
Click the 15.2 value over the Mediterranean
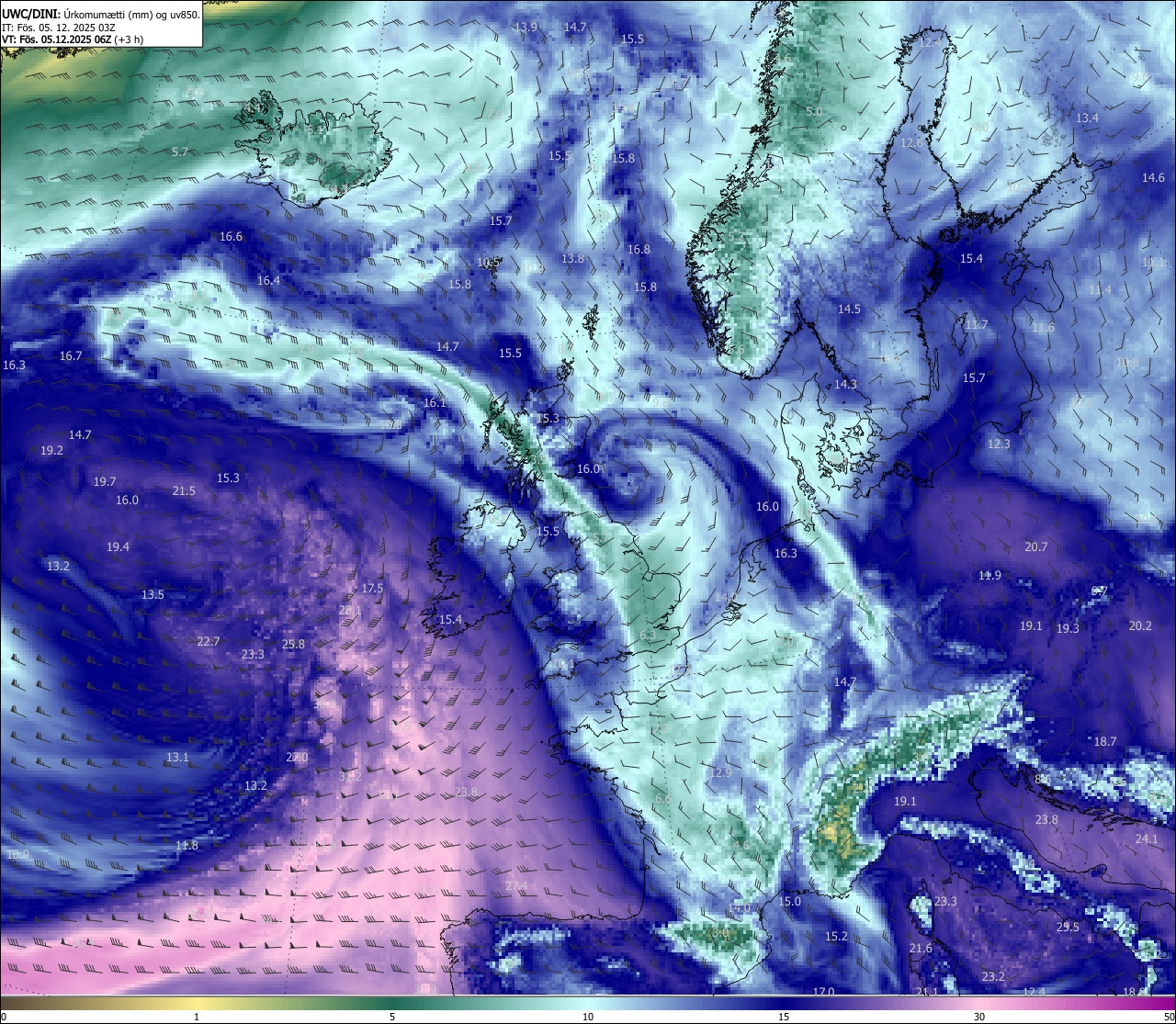click(836, 937)
